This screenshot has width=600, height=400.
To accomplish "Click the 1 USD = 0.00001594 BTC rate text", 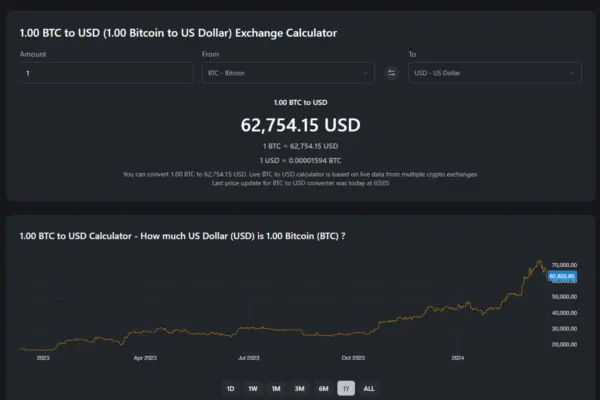I will click(300, 160).
